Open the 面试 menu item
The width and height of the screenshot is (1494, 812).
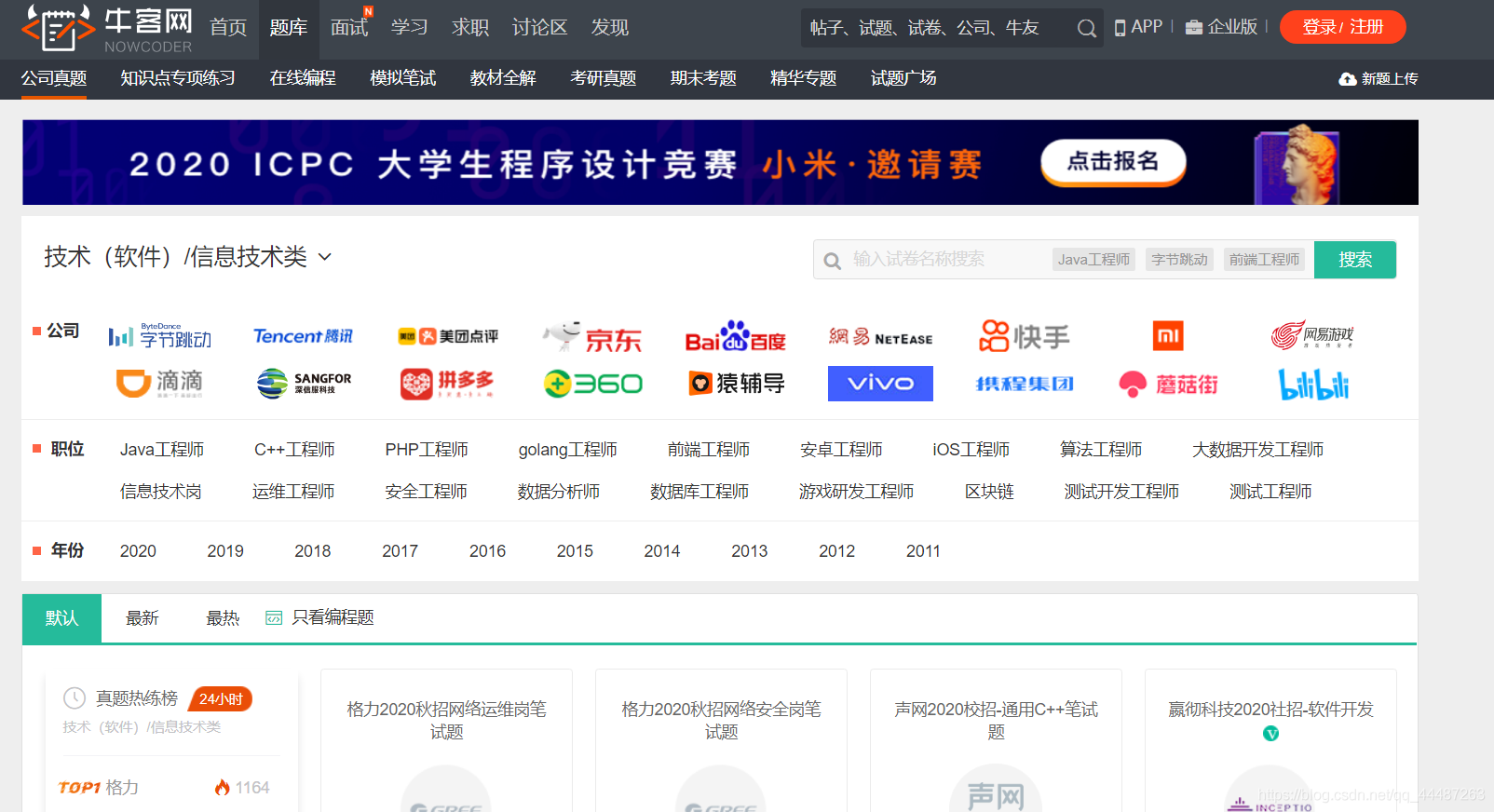349,28
